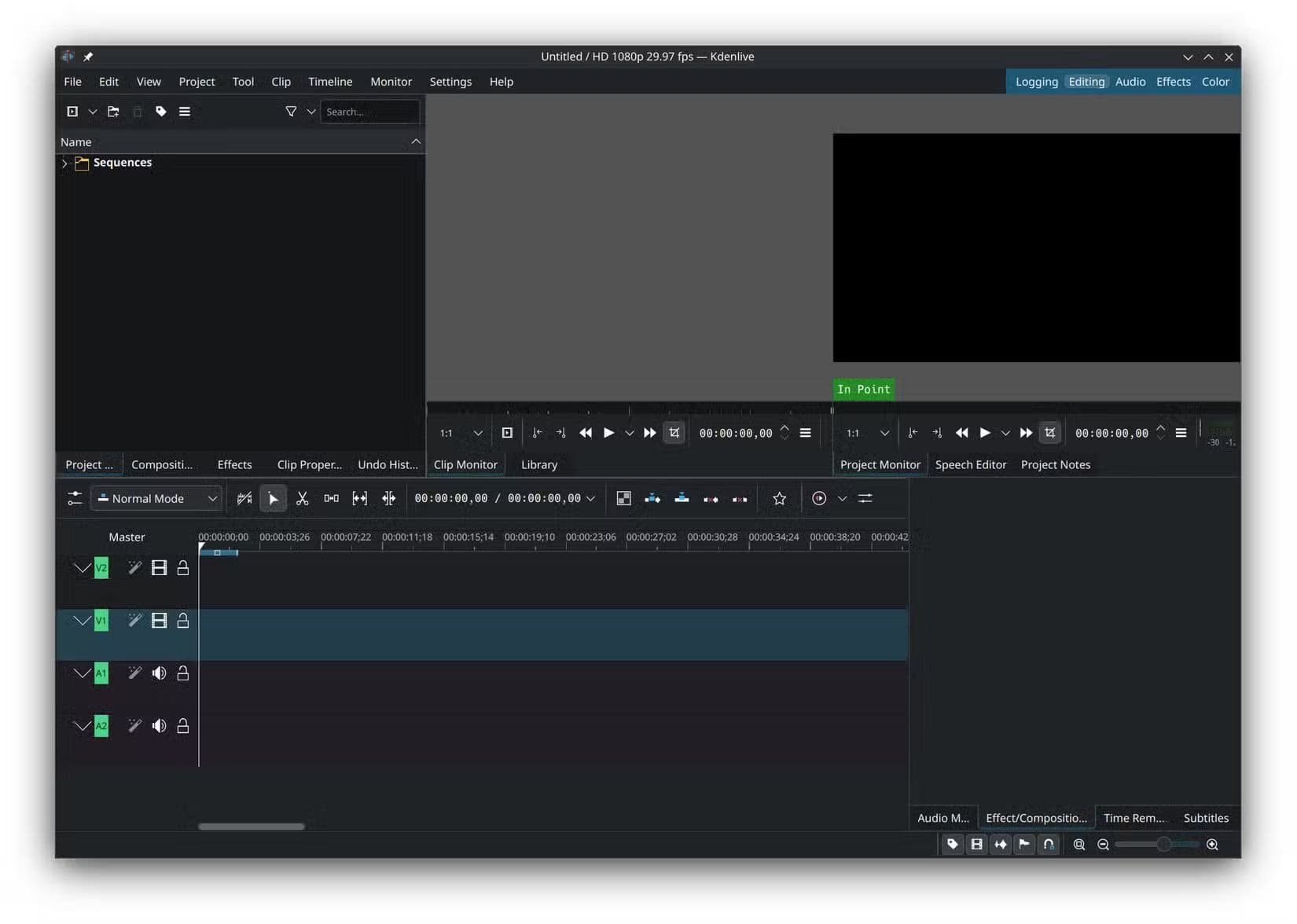Click the timeline horizontal scrollbar
The image size is (1297, 924).
pos(252,827)
